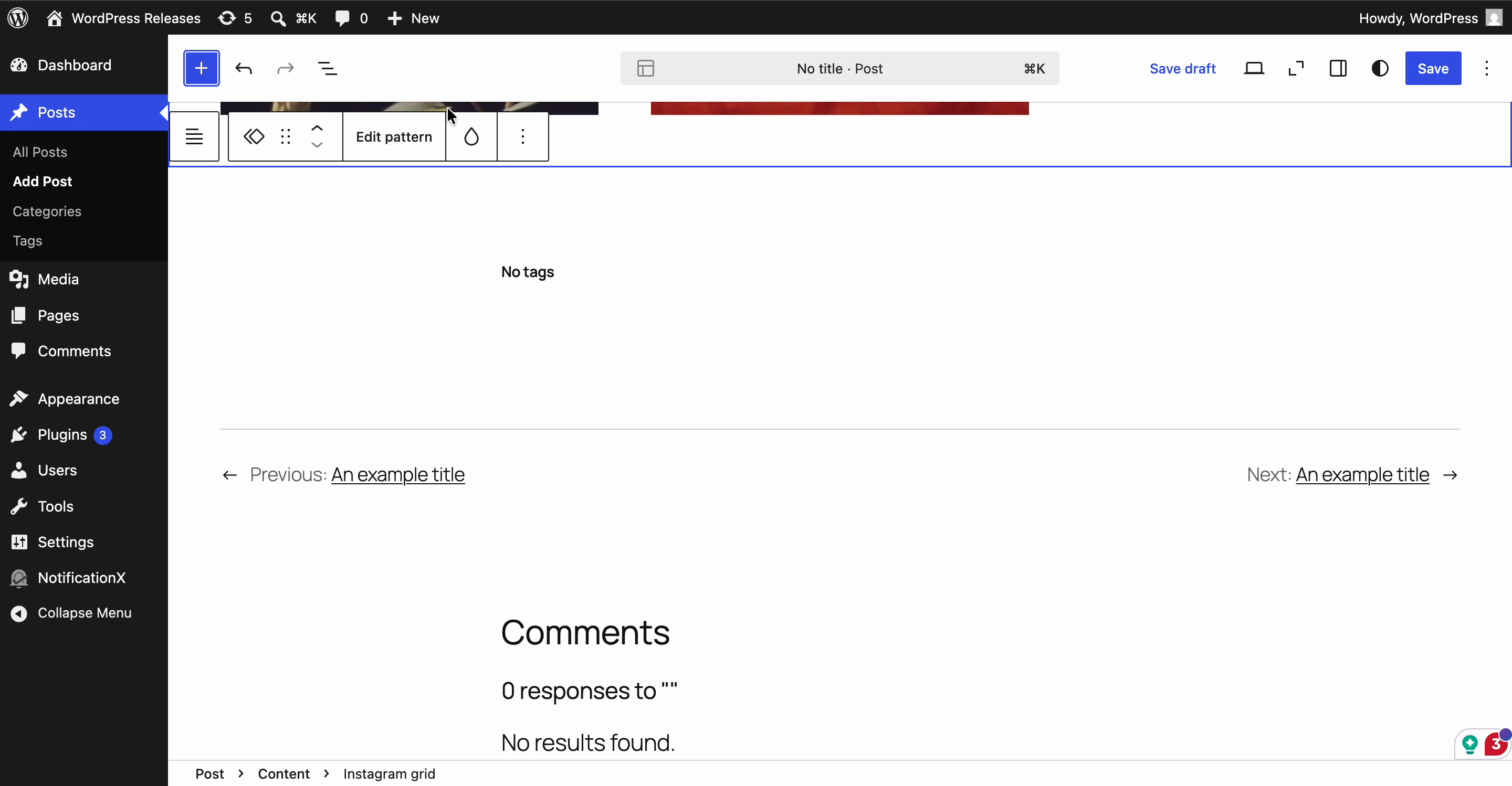This screenshot has width=1512, height=786.
Task: Click the user avatar thumbnail
Action: [x=1494, y=18]
